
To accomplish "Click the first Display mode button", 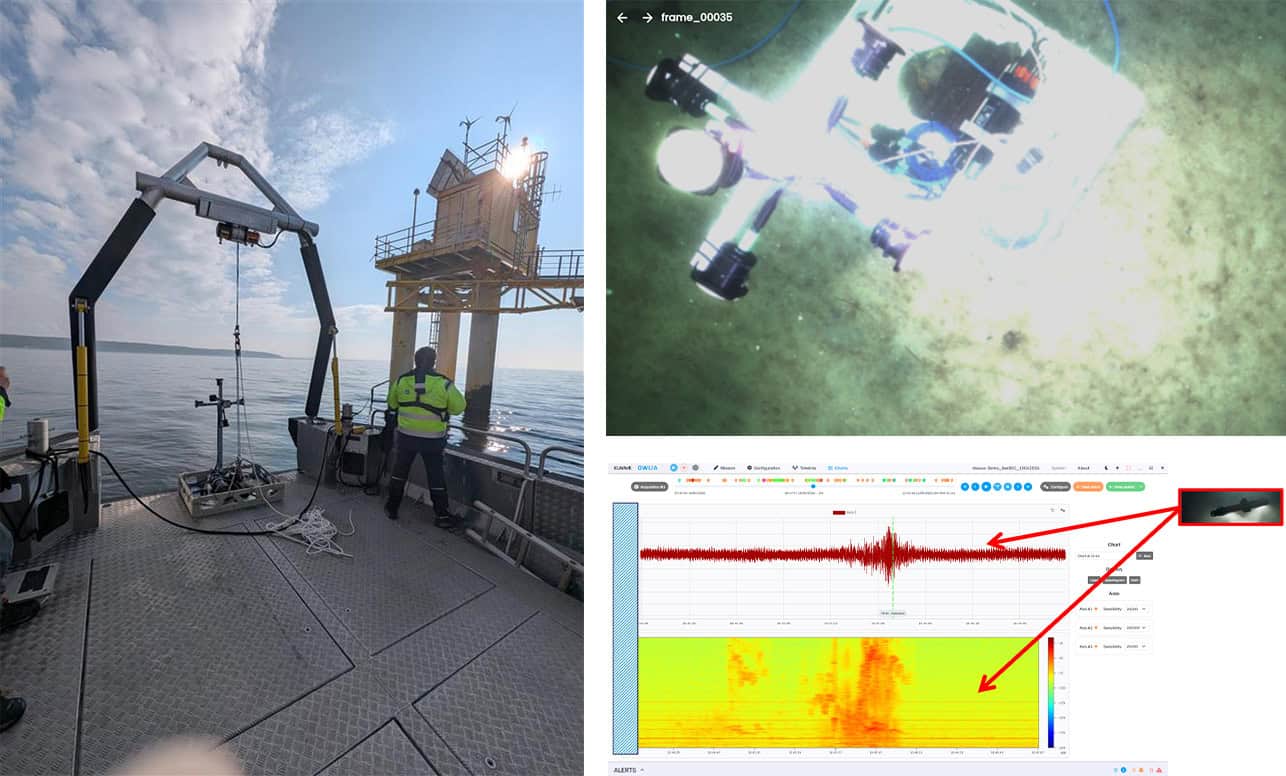I will [x=1093, y=580].
